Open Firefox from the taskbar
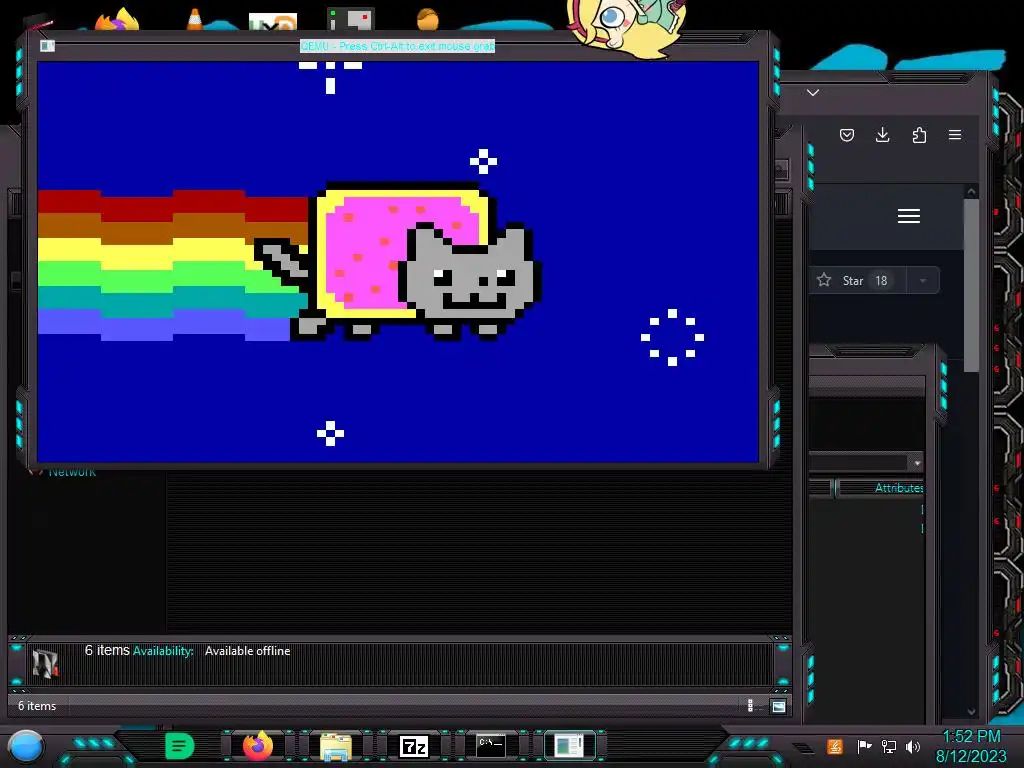The height and width of the screenshot is (768, 1024). click(257, 746)
